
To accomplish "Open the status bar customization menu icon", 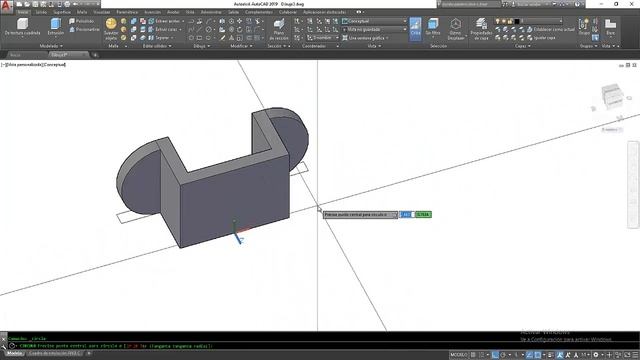I will coord(635,355).
